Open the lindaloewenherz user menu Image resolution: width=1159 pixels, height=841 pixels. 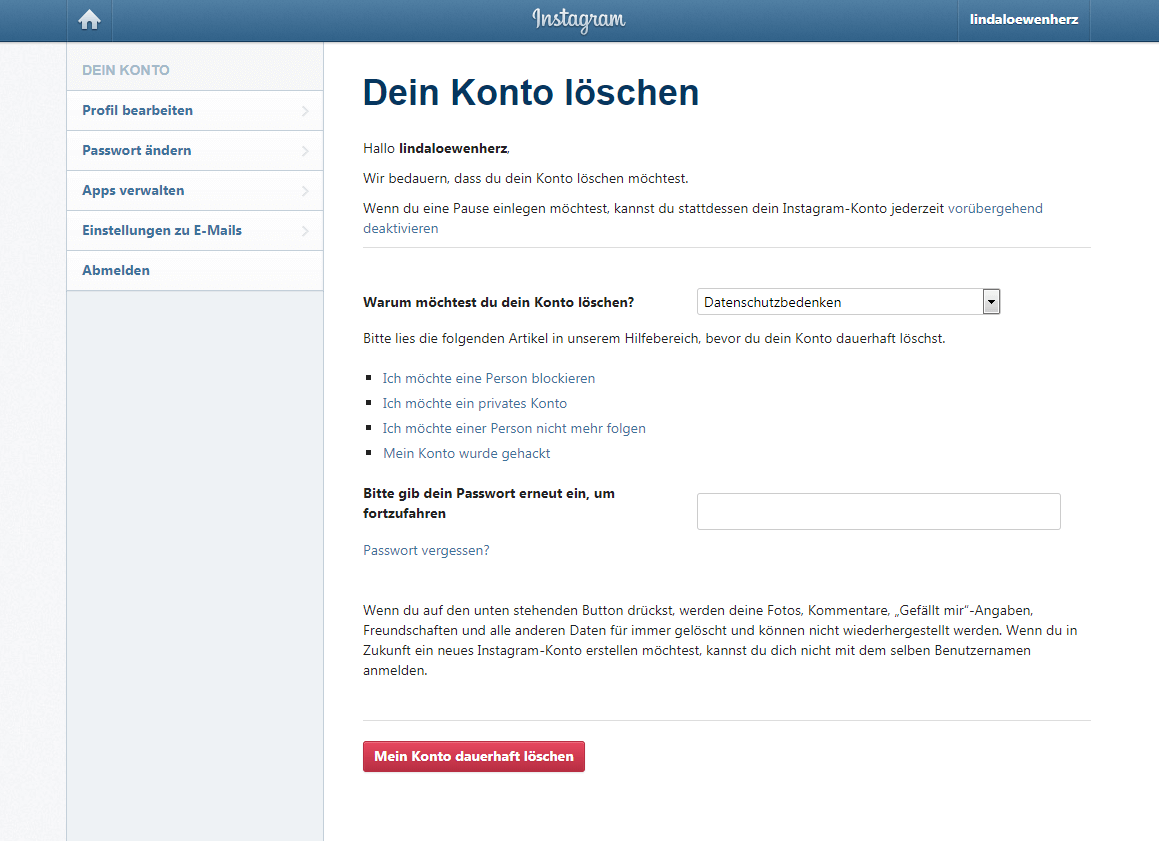1023,20
